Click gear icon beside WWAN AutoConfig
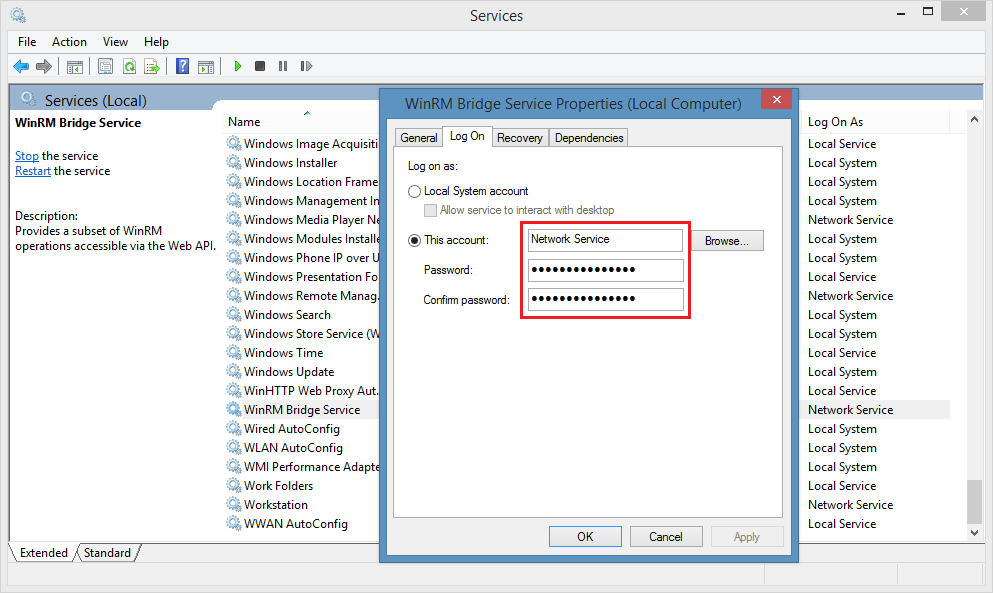 point(234,523)
